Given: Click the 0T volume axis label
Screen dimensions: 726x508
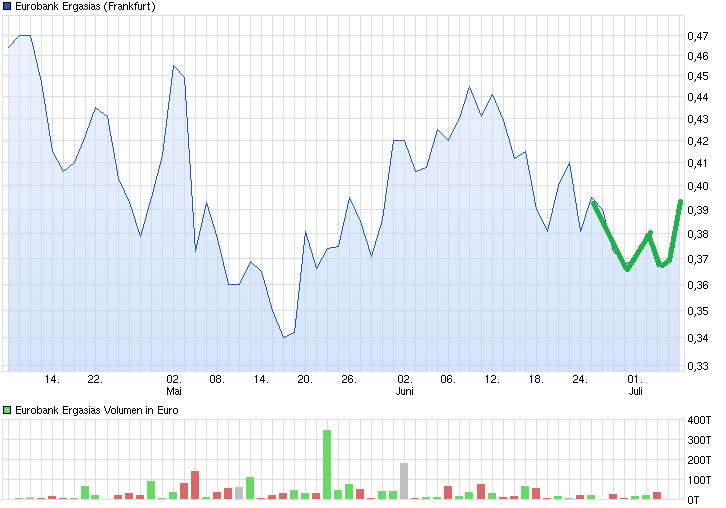Looking at the screenshot, I should (693, 500).
